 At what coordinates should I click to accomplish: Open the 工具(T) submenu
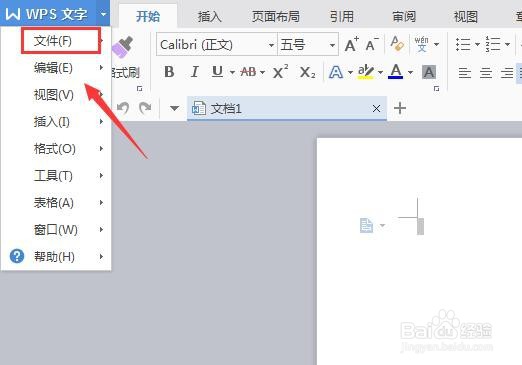pos(56,176)
